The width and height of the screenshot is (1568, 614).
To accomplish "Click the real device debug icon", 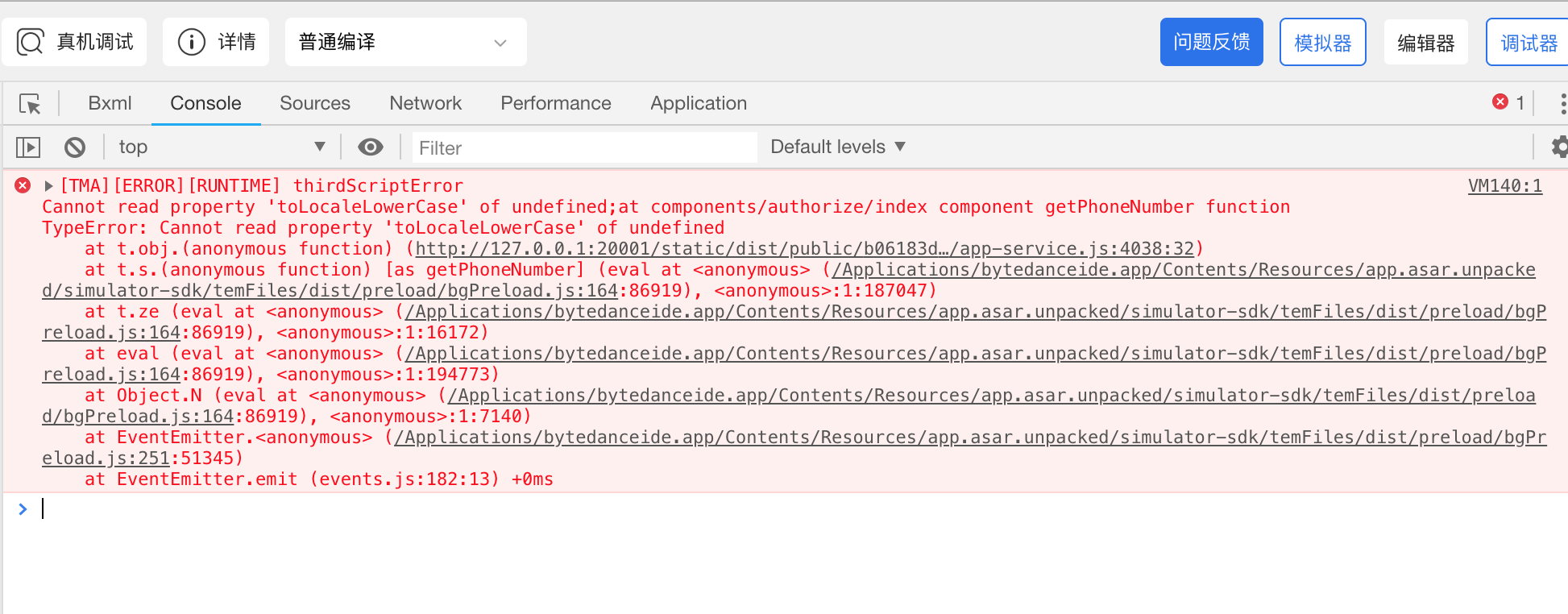I will point(31,42).
